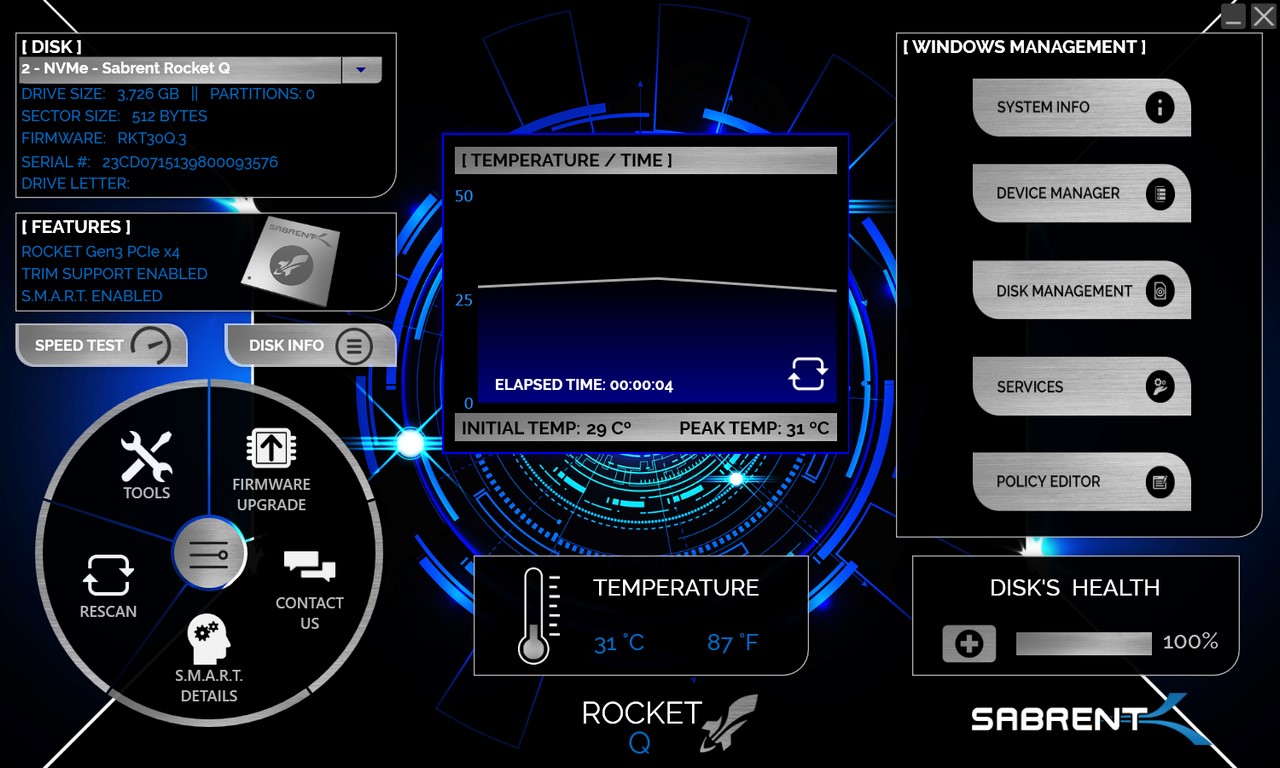Select the Firmware Upgrade chip icon
This screenshot has width=1280, height=768.
coord(270,447)
